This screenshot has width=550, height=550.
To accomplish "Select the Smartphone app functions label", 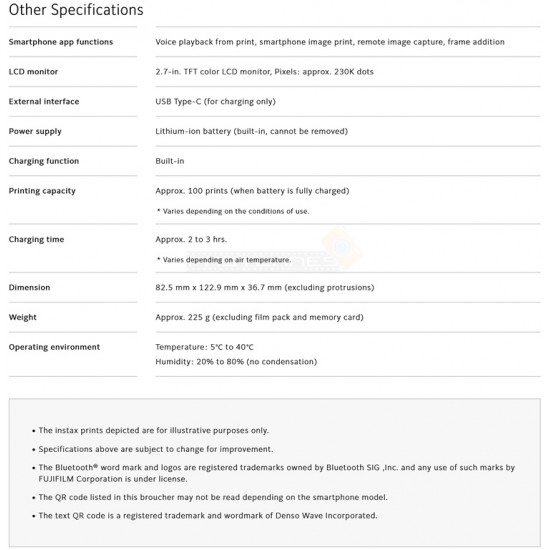I will 61,42.
